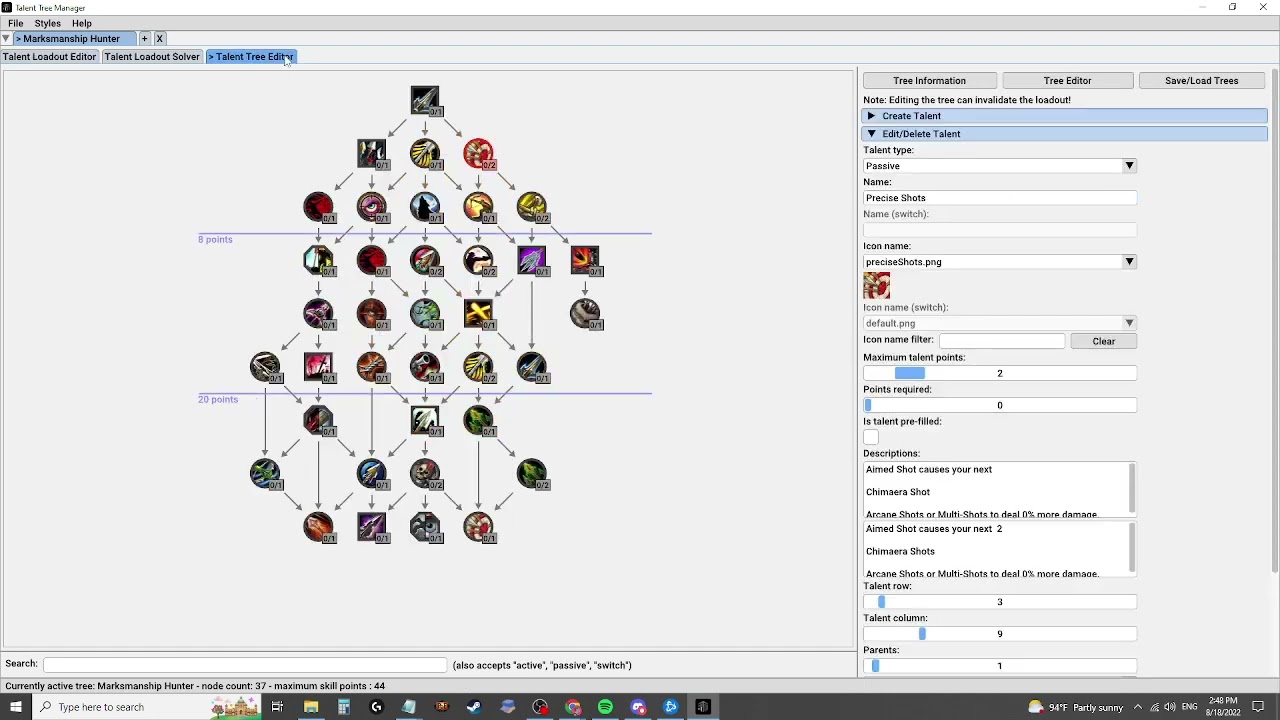Click the pink eye crosshair talent node
The width and height of the screenshot is (1280, 720).
coord(372,207)
